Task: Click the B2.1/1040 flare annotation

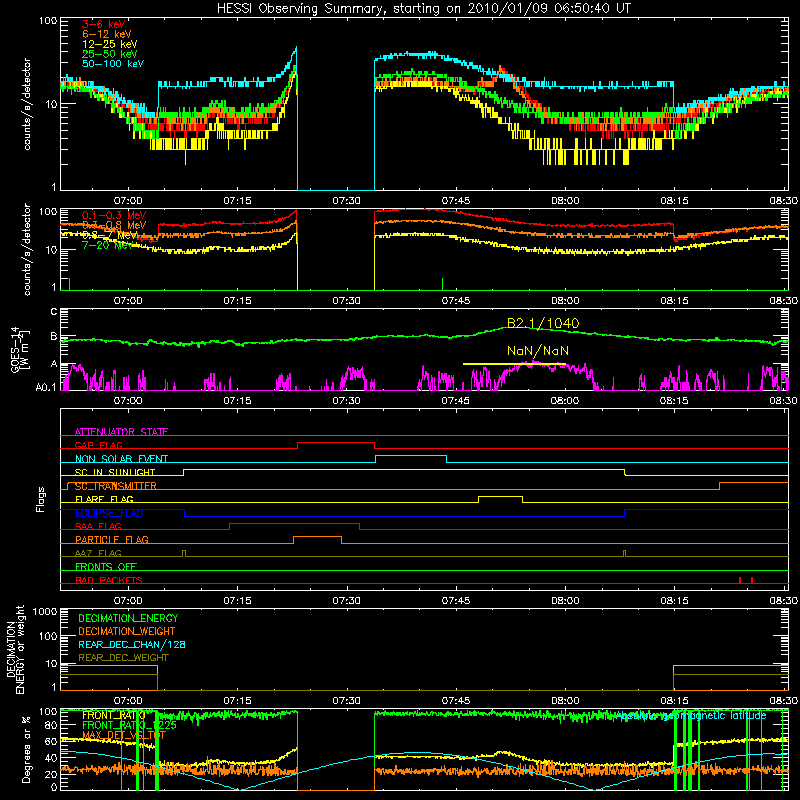Action: (x=543, y=323)
